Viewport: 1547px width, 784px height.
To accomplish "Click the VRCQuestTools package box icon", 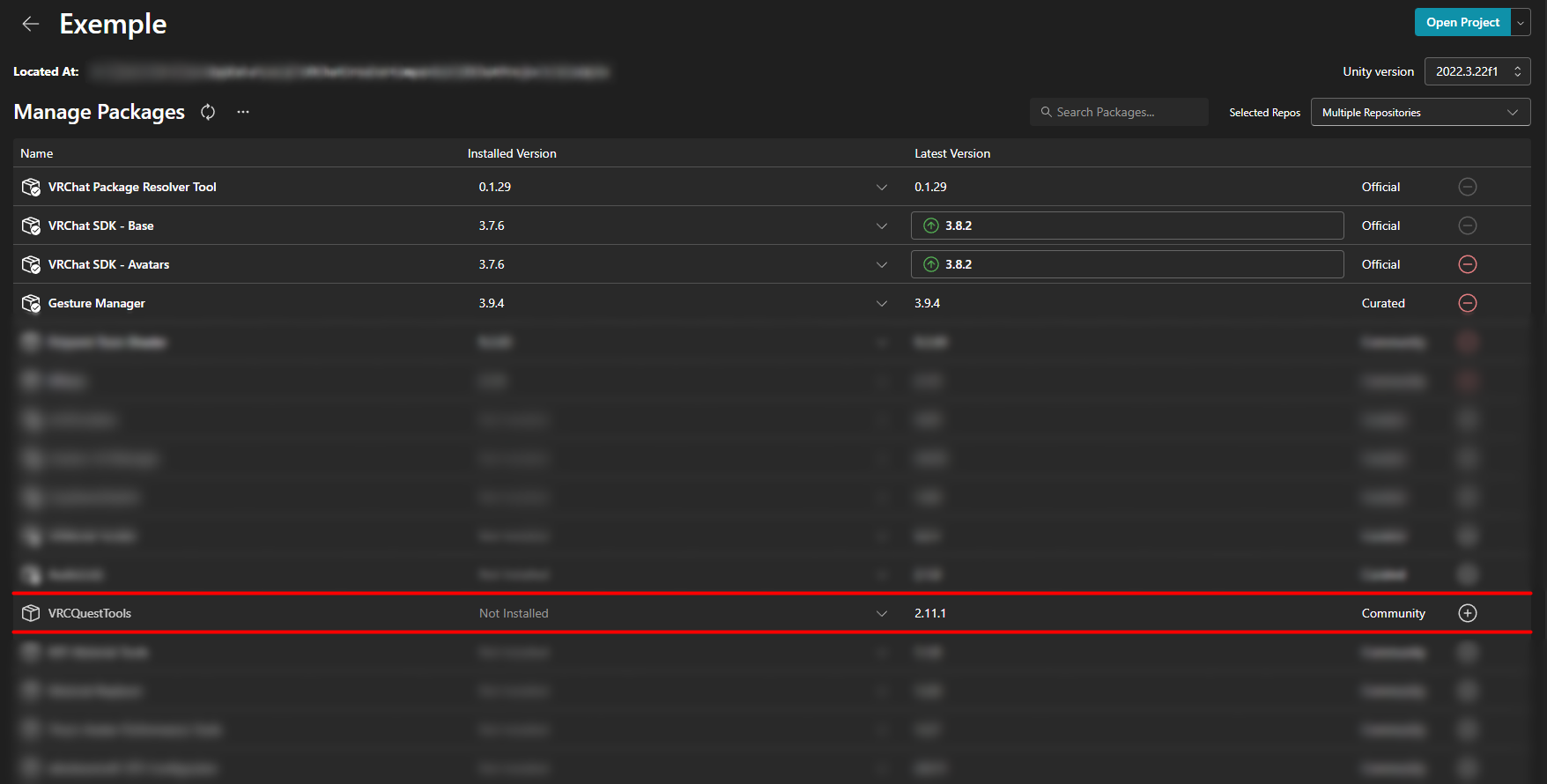I will [x=31, y=613].
